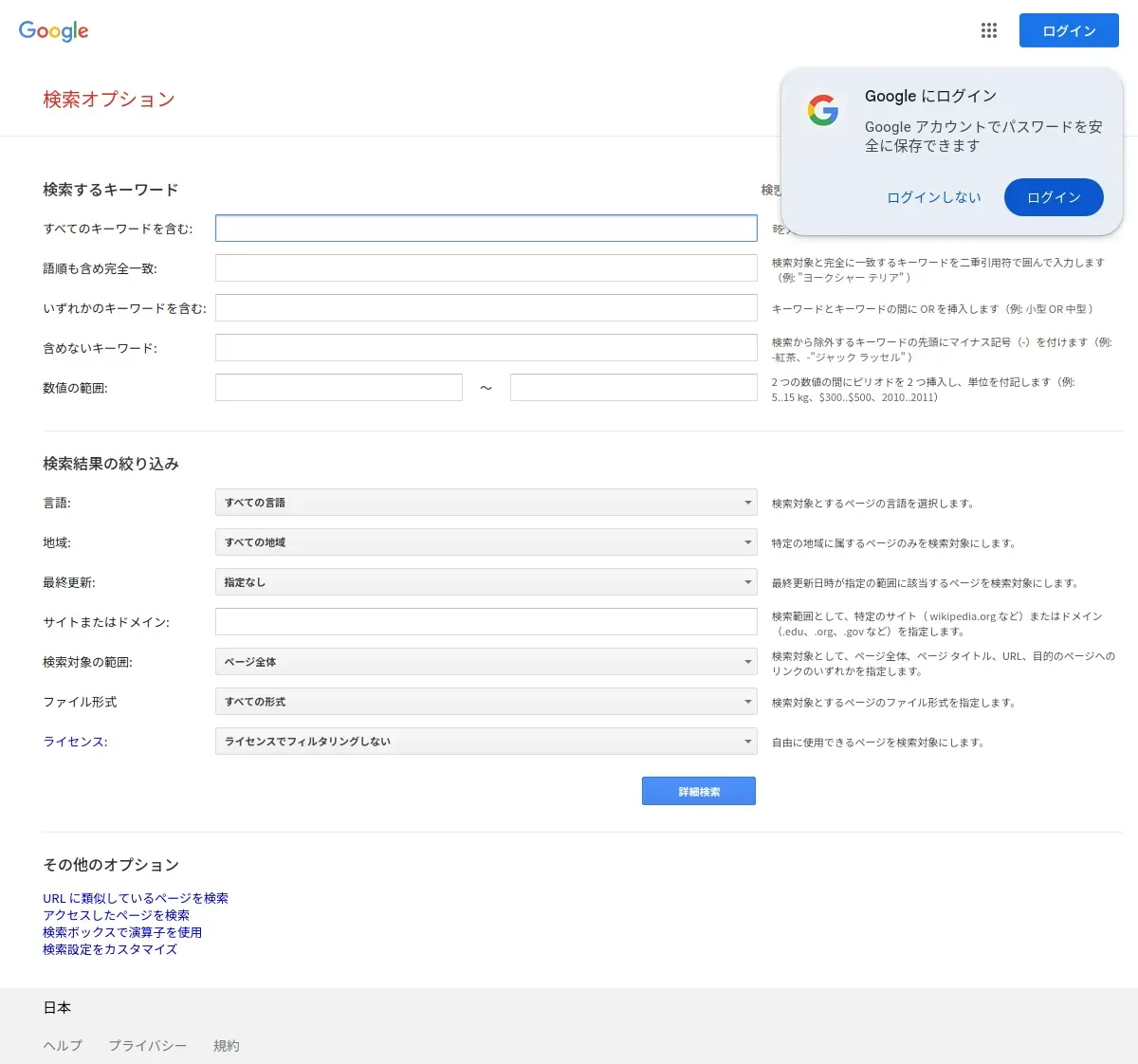The image size is (1138, 1064).
Task: Click the blue ログイン button in header
Action: pyautogui.click(x=1069, y=30)
